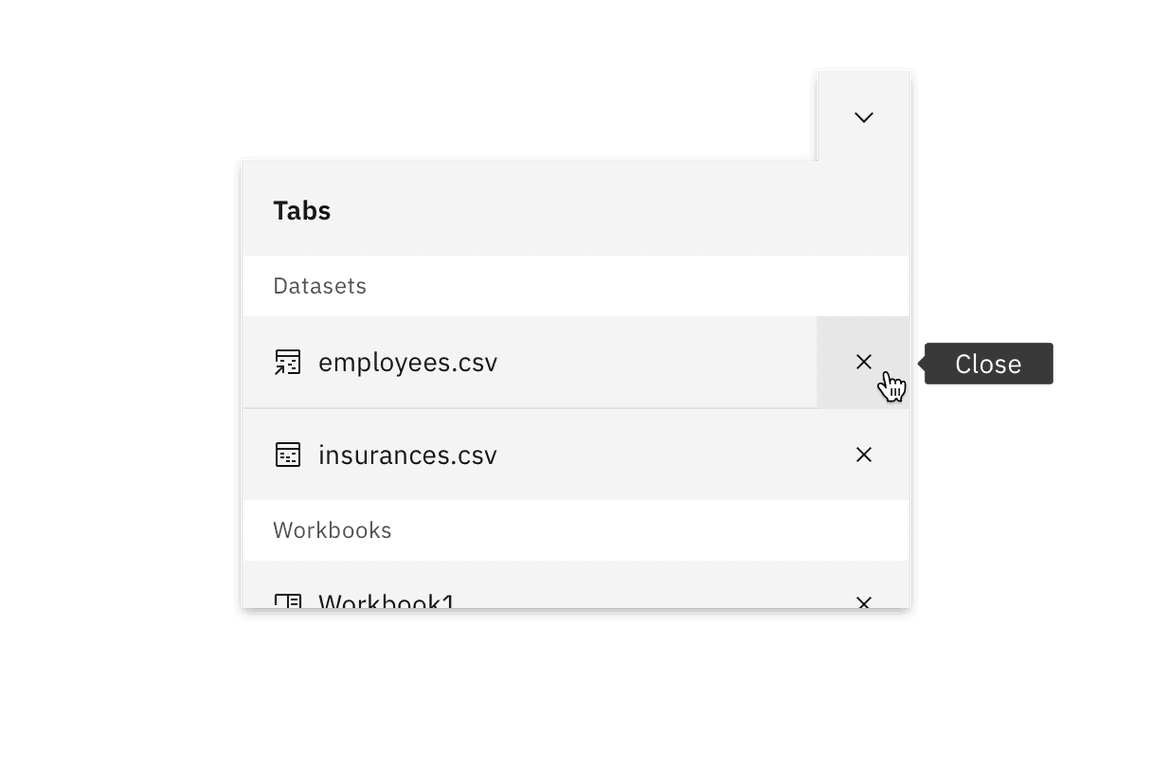Collapse the tabs menu with the chevron
Image resolution: width=1152 pixels, height=767 pixels.
click(x=864, y=117)
